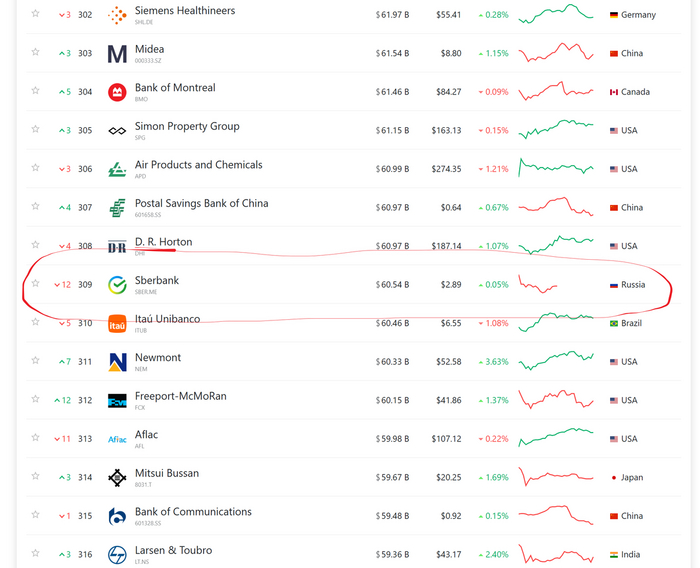Click the orange Itaú Unibanco logo
The height and width of the screenshot is (568, 700).
coord(117,324)
